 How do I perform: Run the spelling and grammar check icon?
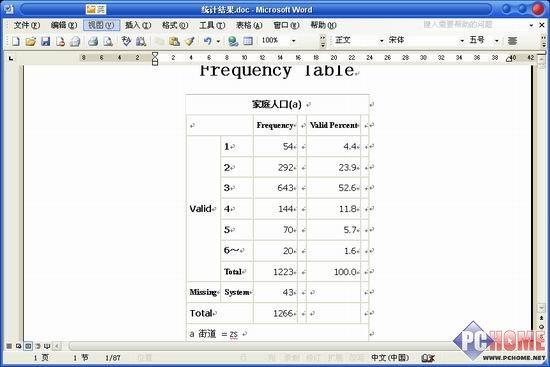click(126, 41)
